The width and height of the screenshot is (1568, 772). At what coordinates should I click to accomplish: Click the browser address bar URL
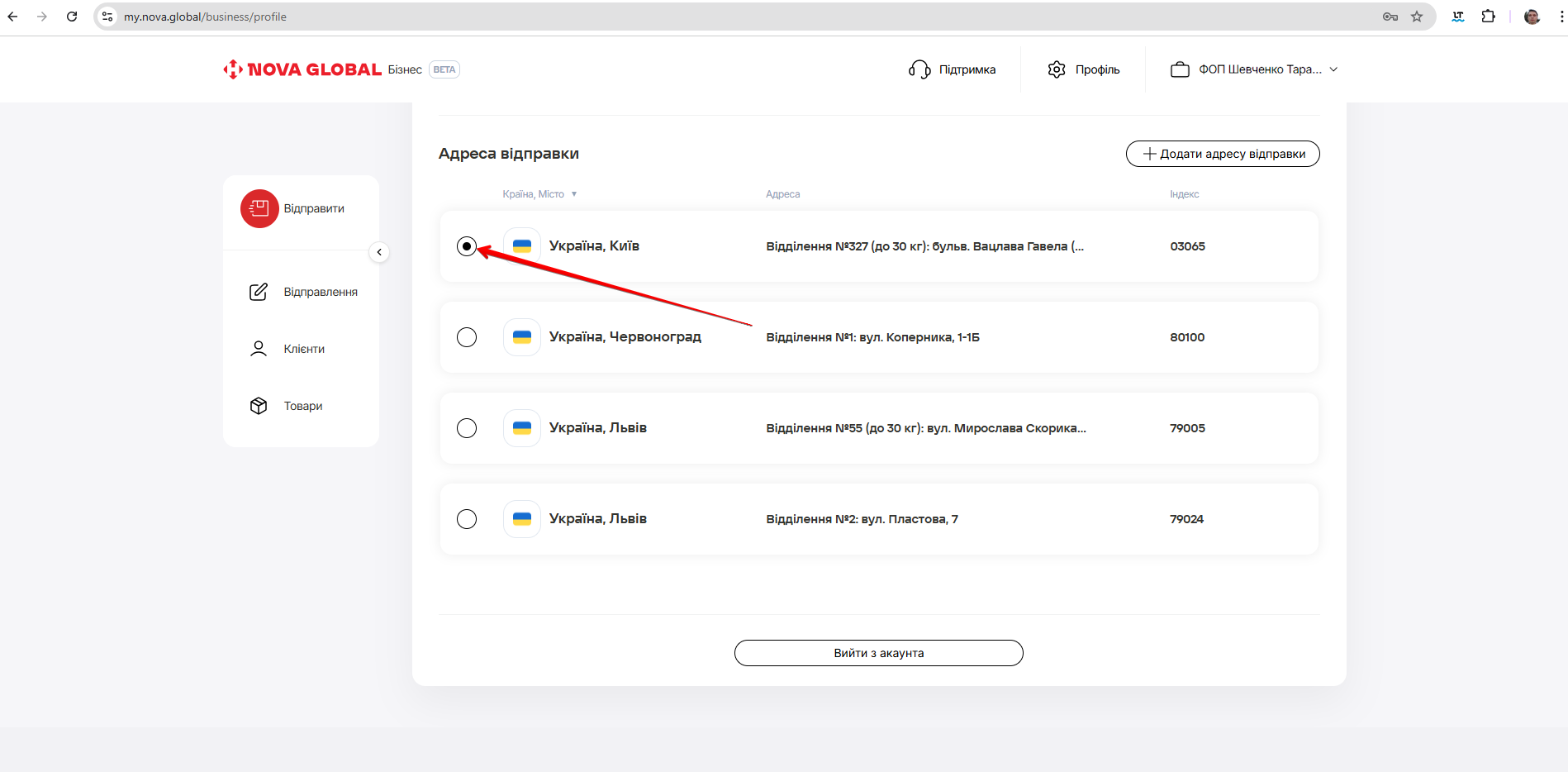coord(205,17)
